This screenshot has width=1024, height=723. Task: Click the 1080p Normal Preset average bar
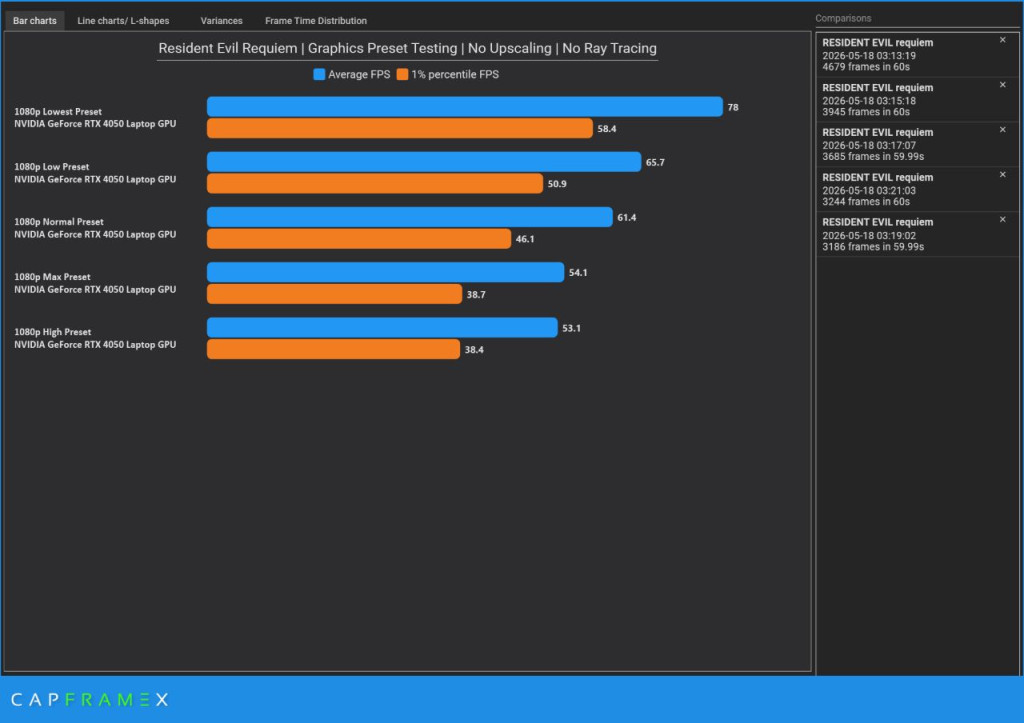click(x=409, y=217)
